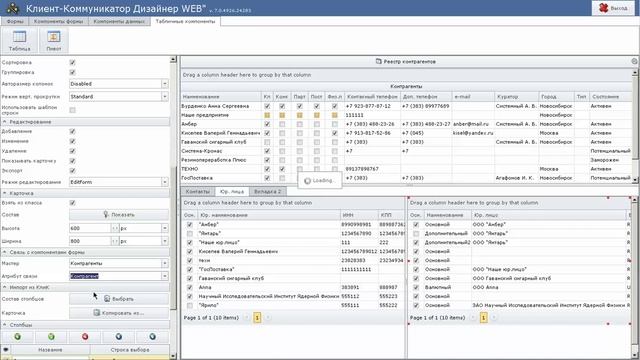Screen dimensions: 640x360
Task: Click the Ширина spinner control
Action: (x=115, y=241)
